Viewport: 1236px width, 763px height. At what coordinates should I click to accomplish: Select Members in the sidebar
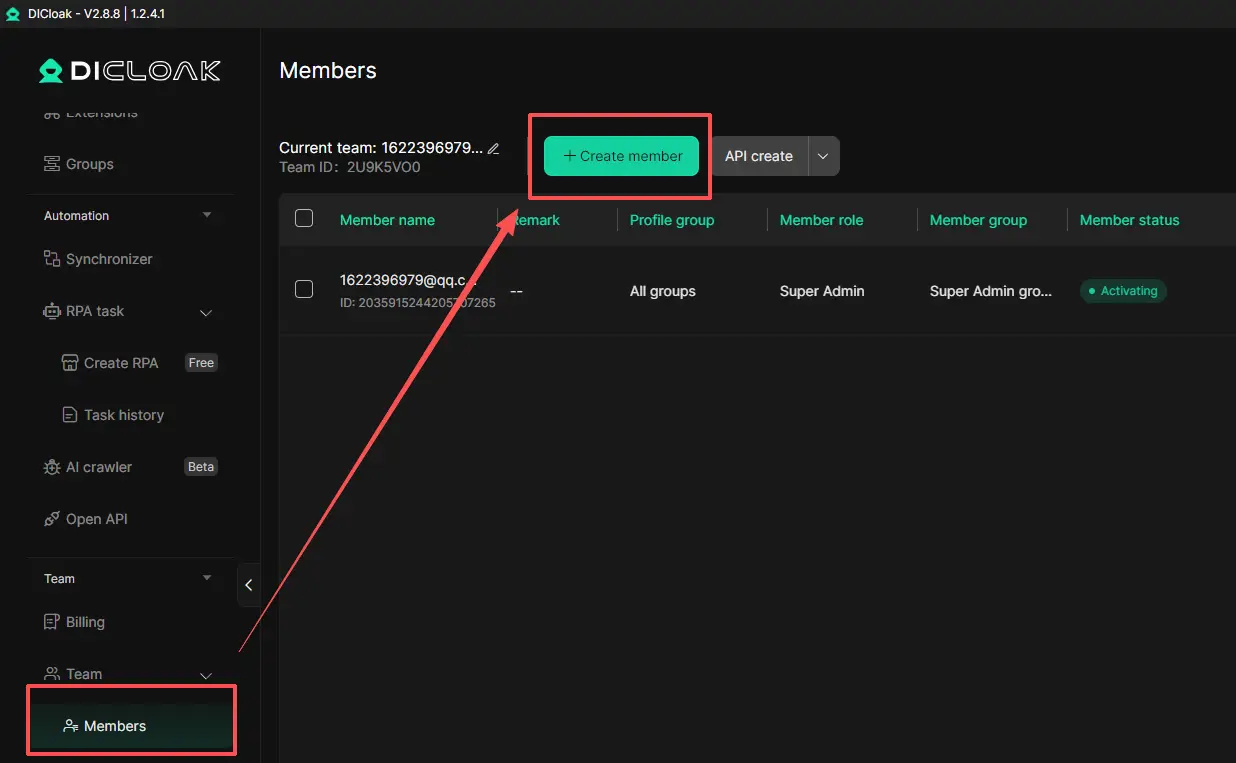point(115,726)
